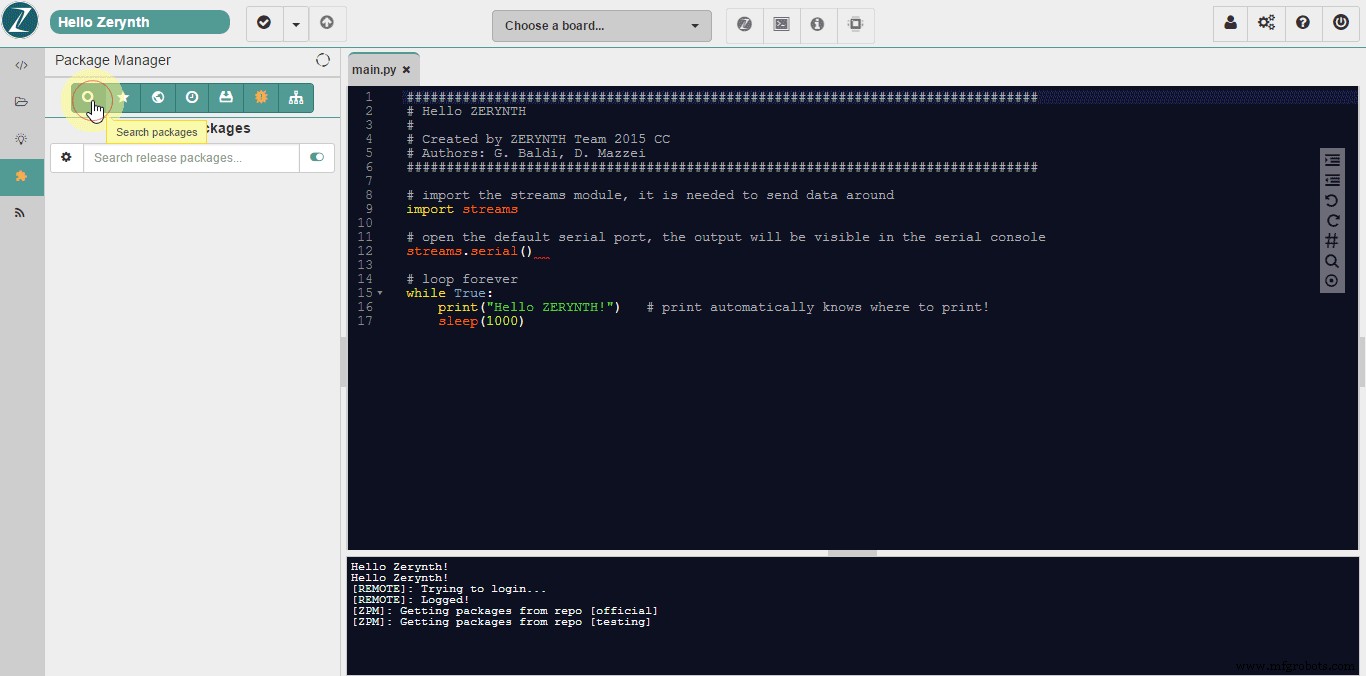Screen dimensions: 1366x676
Task: Click the refresh spinner in Package Manager header
Action: (322, 60)
